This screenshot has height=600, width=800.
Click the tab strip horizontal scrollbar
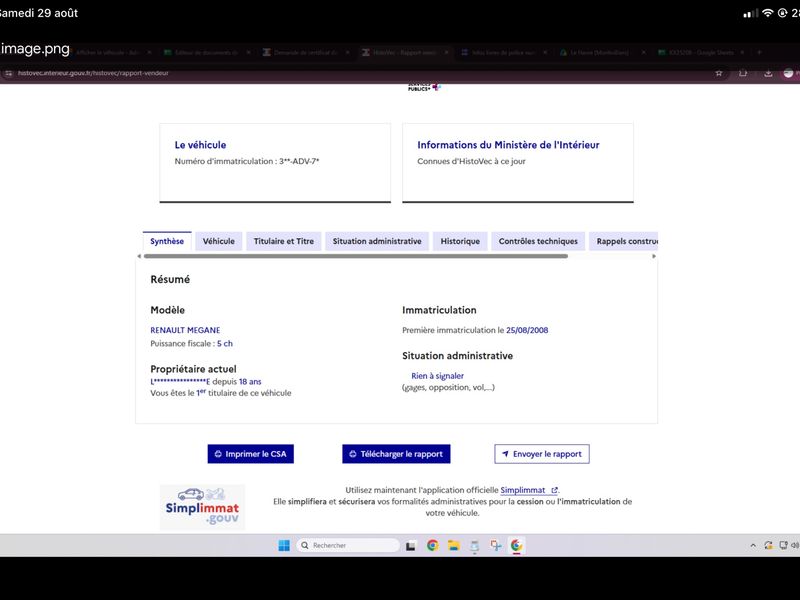356,256
